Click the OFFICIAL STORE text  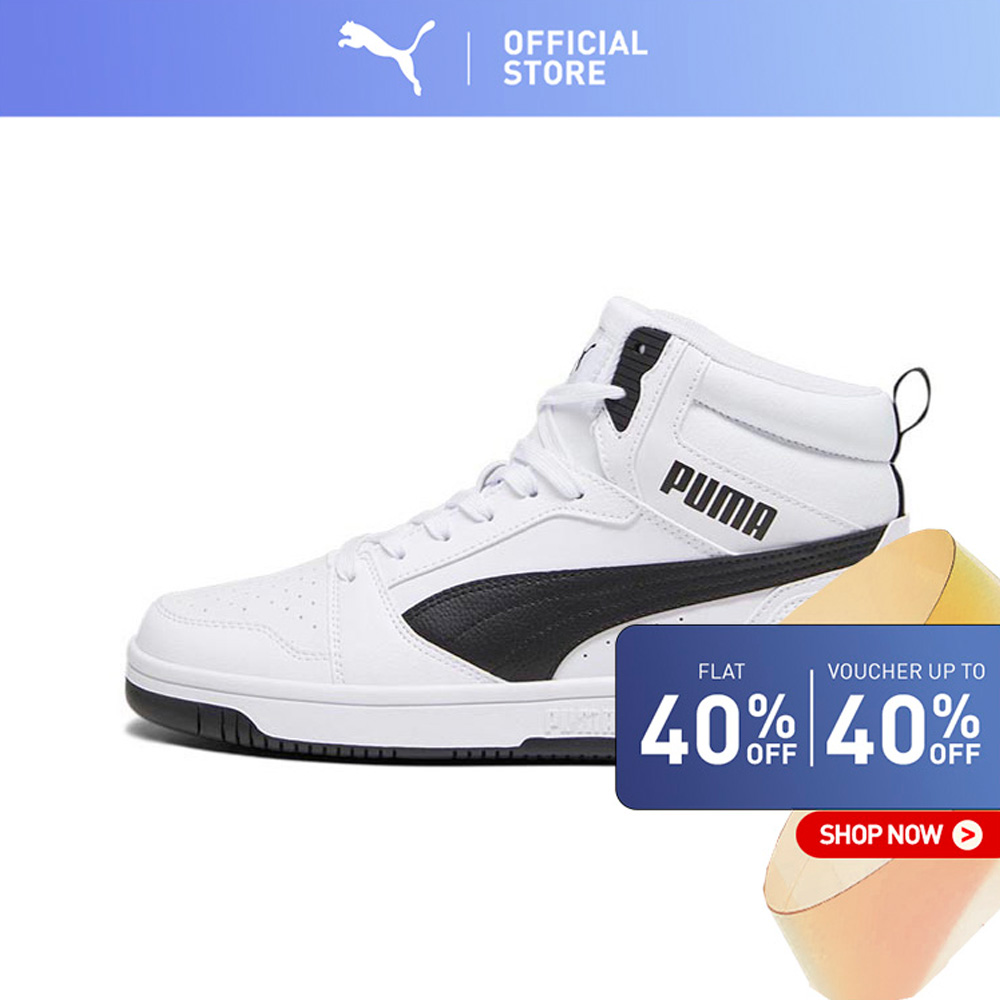click(575, 58)
